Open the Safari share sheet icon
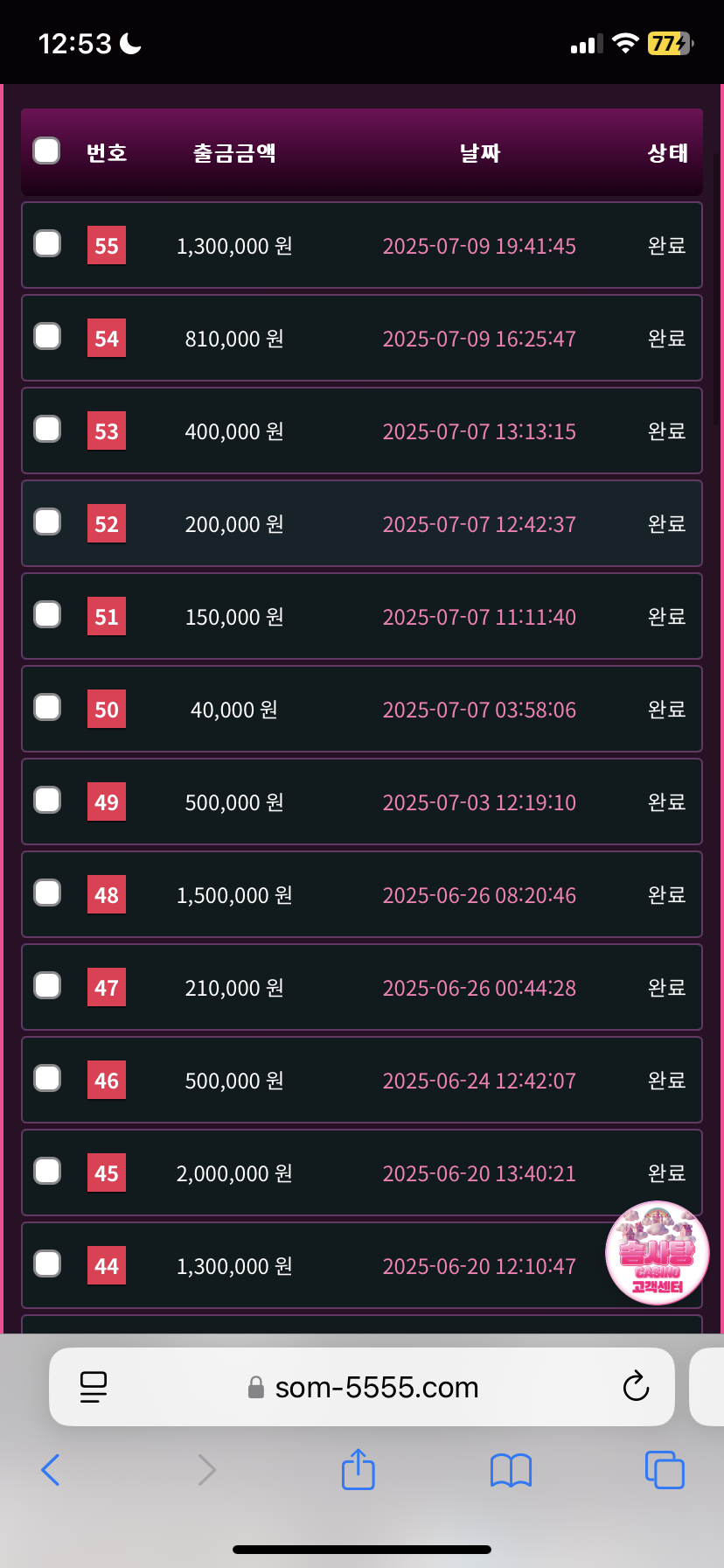Screen dimensions: 724x1568 pyautogui.click(x=358, y=1469)
